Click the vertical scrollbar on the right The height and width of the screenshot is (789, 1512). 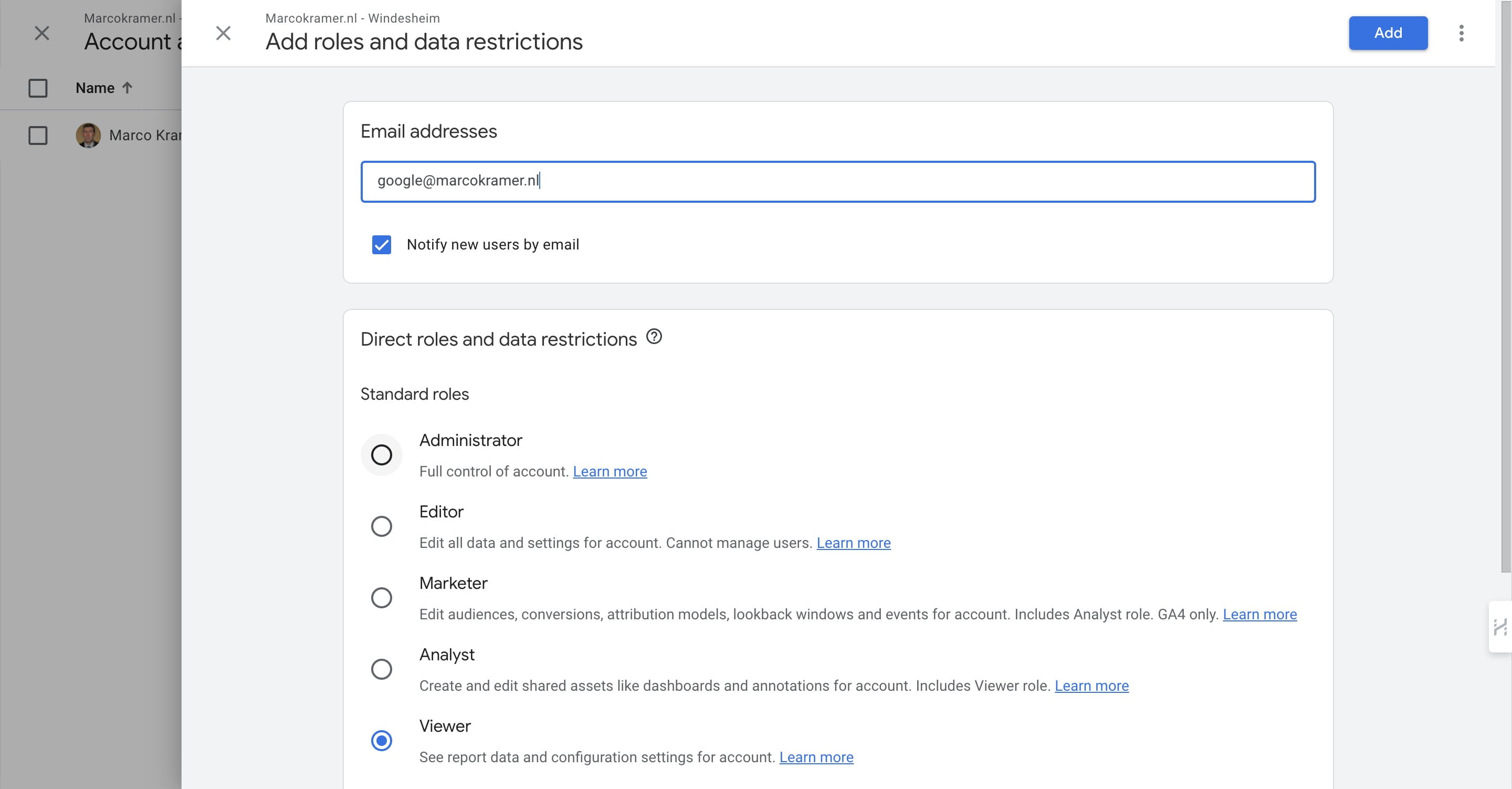point(1506,294)
